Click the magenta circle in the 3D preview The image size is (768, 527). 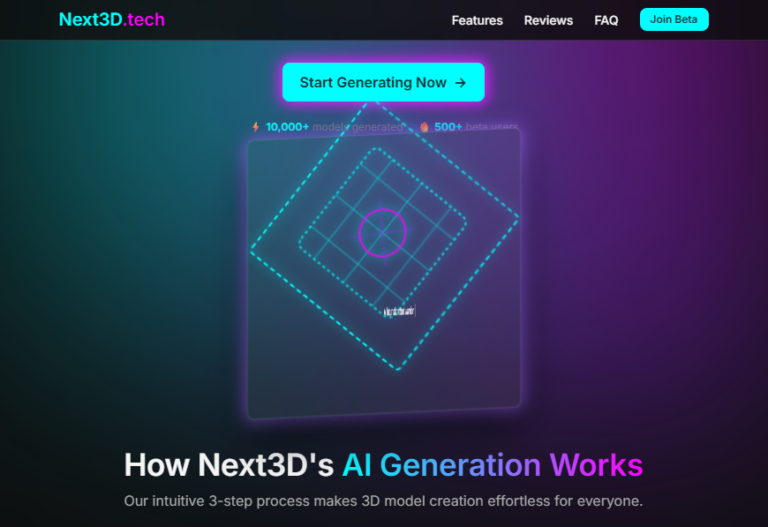point(382,233)
